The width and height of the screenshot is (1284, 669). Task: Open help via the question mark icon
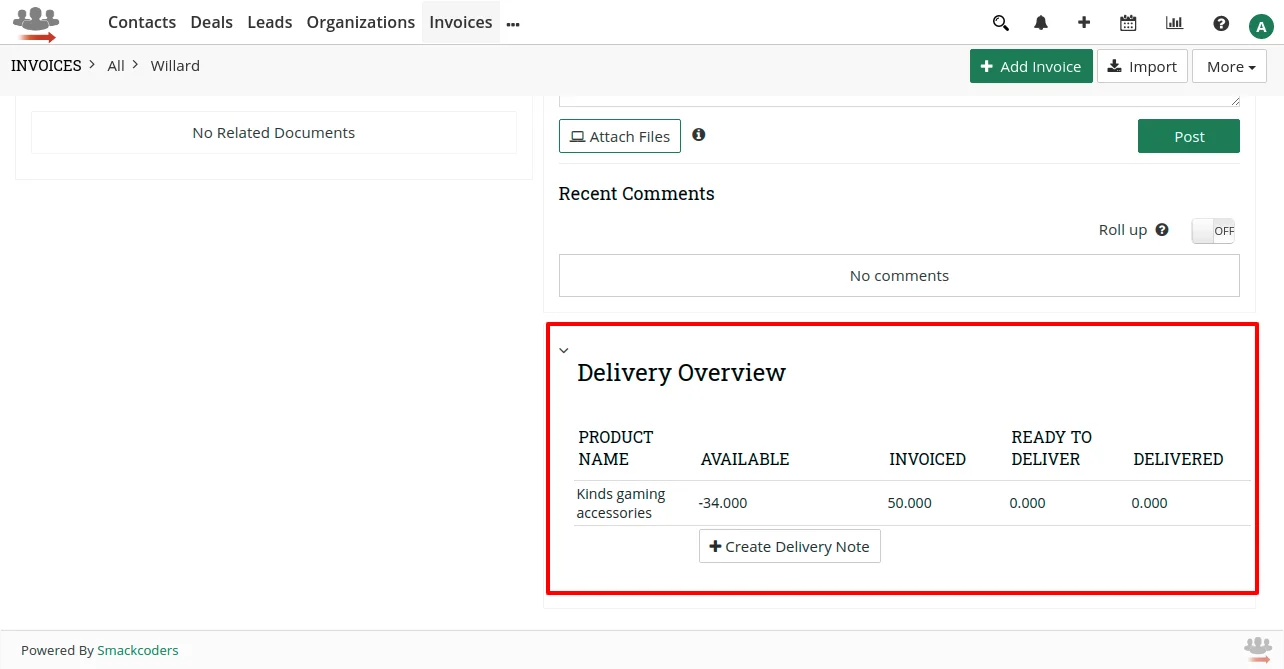pyautogui.click(x=1221, y=22)
